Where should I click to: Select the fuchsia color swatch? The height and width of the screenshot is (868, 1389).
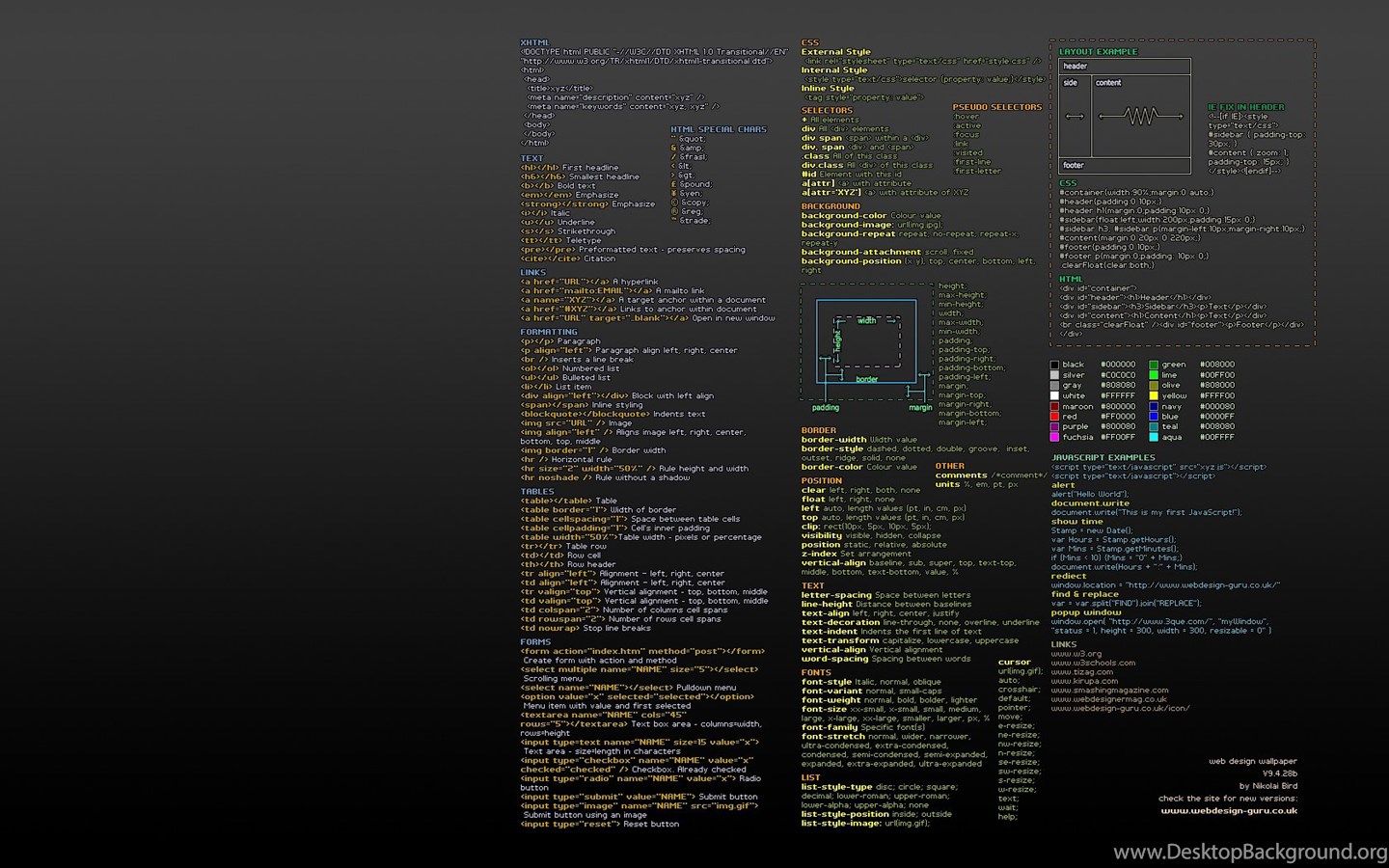point(1055,437)
